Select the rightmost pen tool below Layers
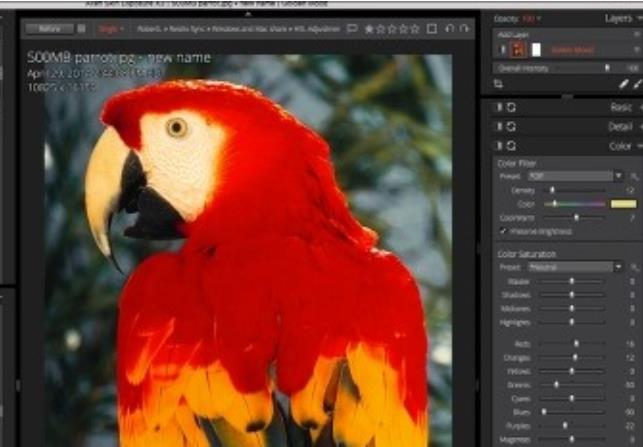Image resolution: width=643 pixels, height=447 pixels. pyautogui.click(x=638, y=84)
